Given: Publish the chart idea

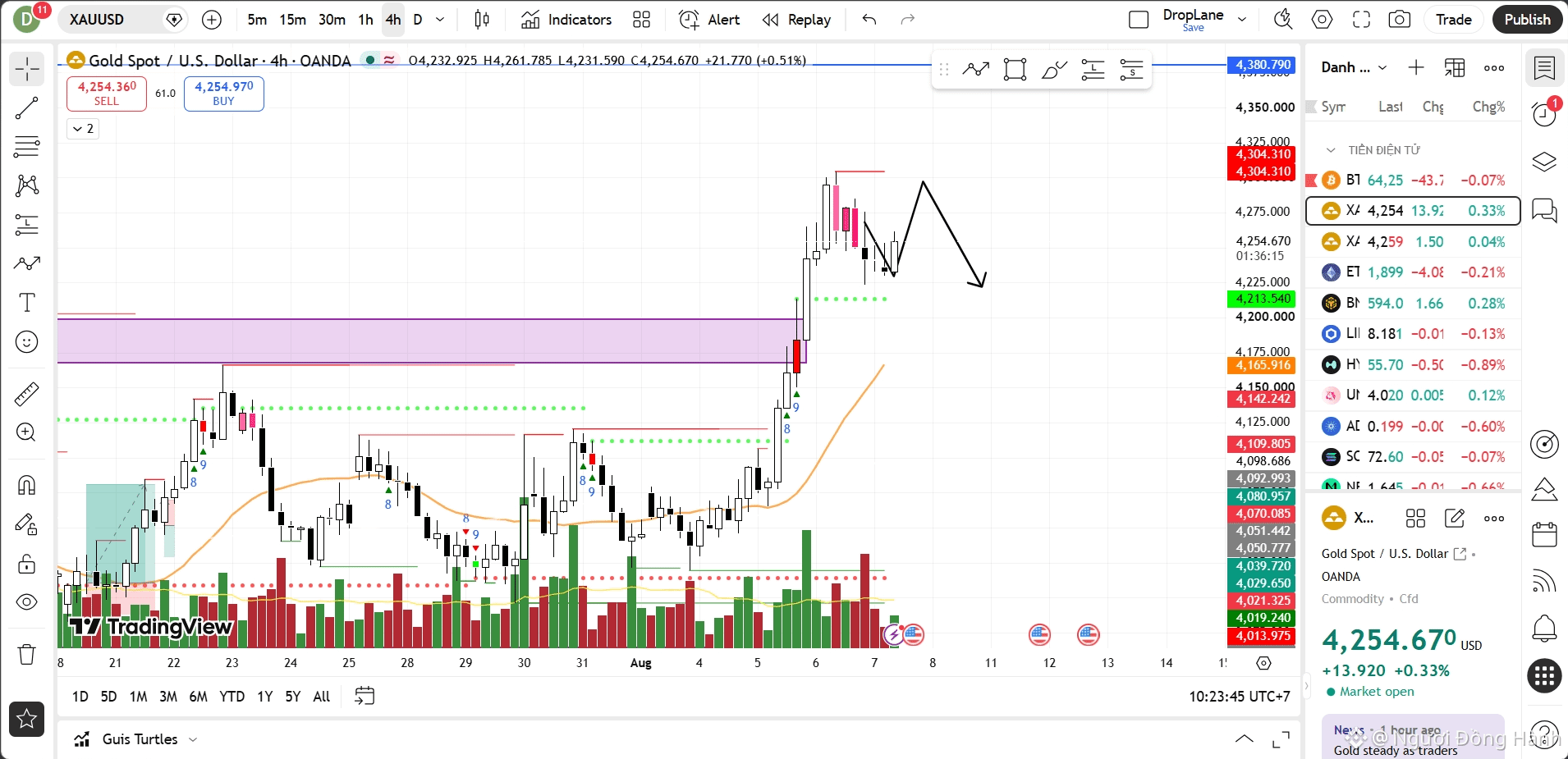Looking at the screenshot, I should coord(1527,20).
